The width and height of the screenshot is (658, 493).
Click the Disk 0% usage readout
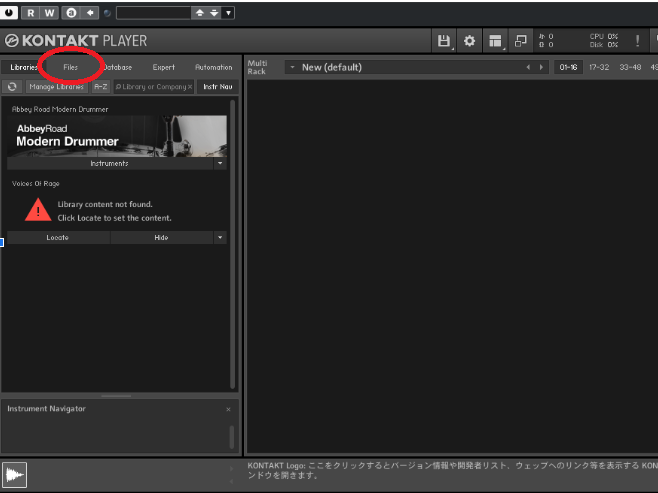point(603,45)
